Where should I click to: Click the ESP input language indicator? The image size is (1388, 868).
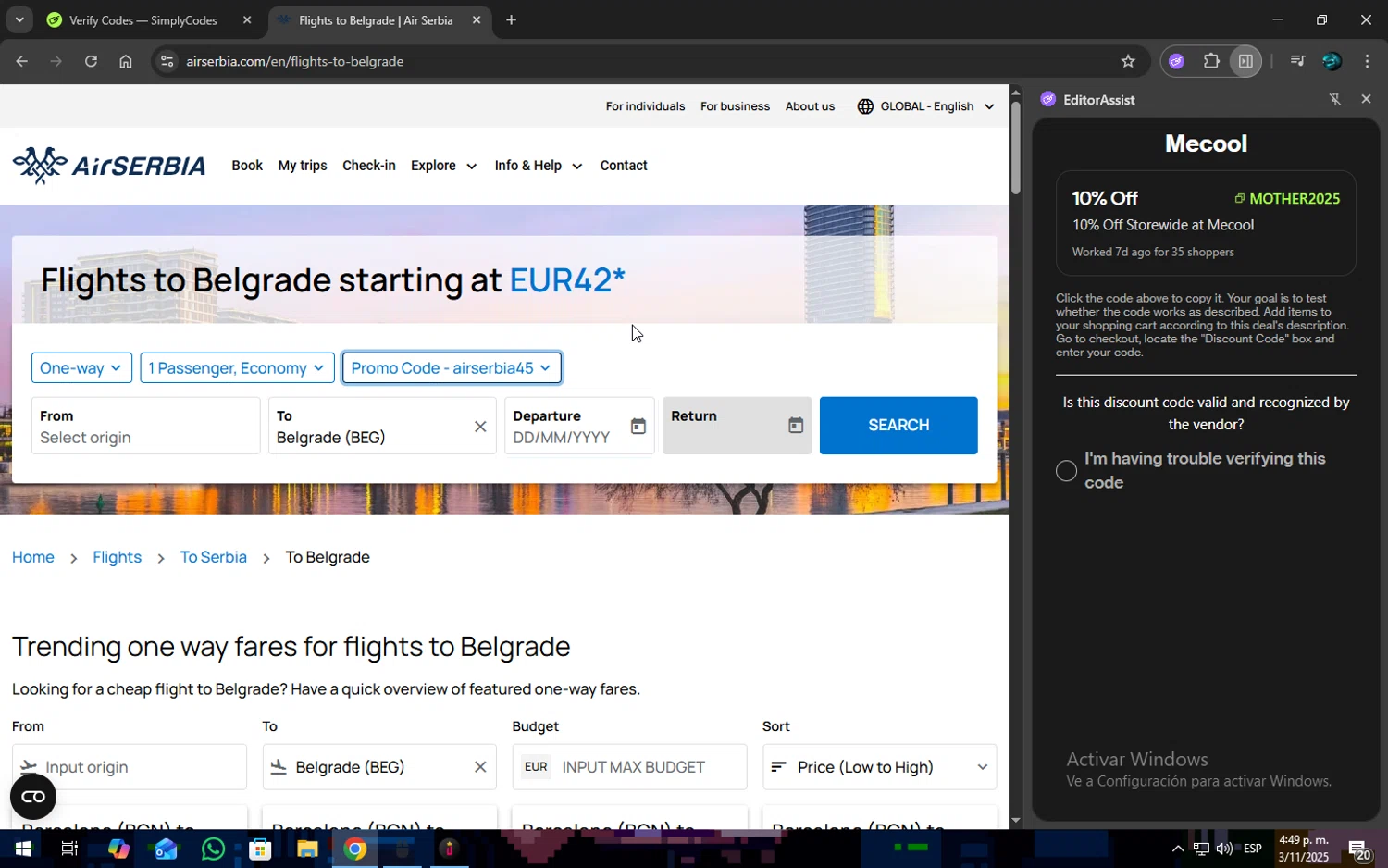pos(1253,849)
